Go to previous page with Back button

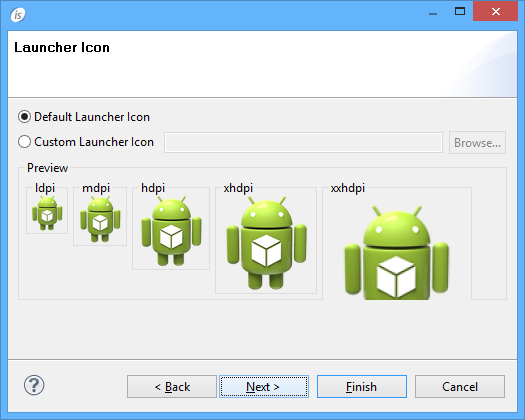coord(172,387)
